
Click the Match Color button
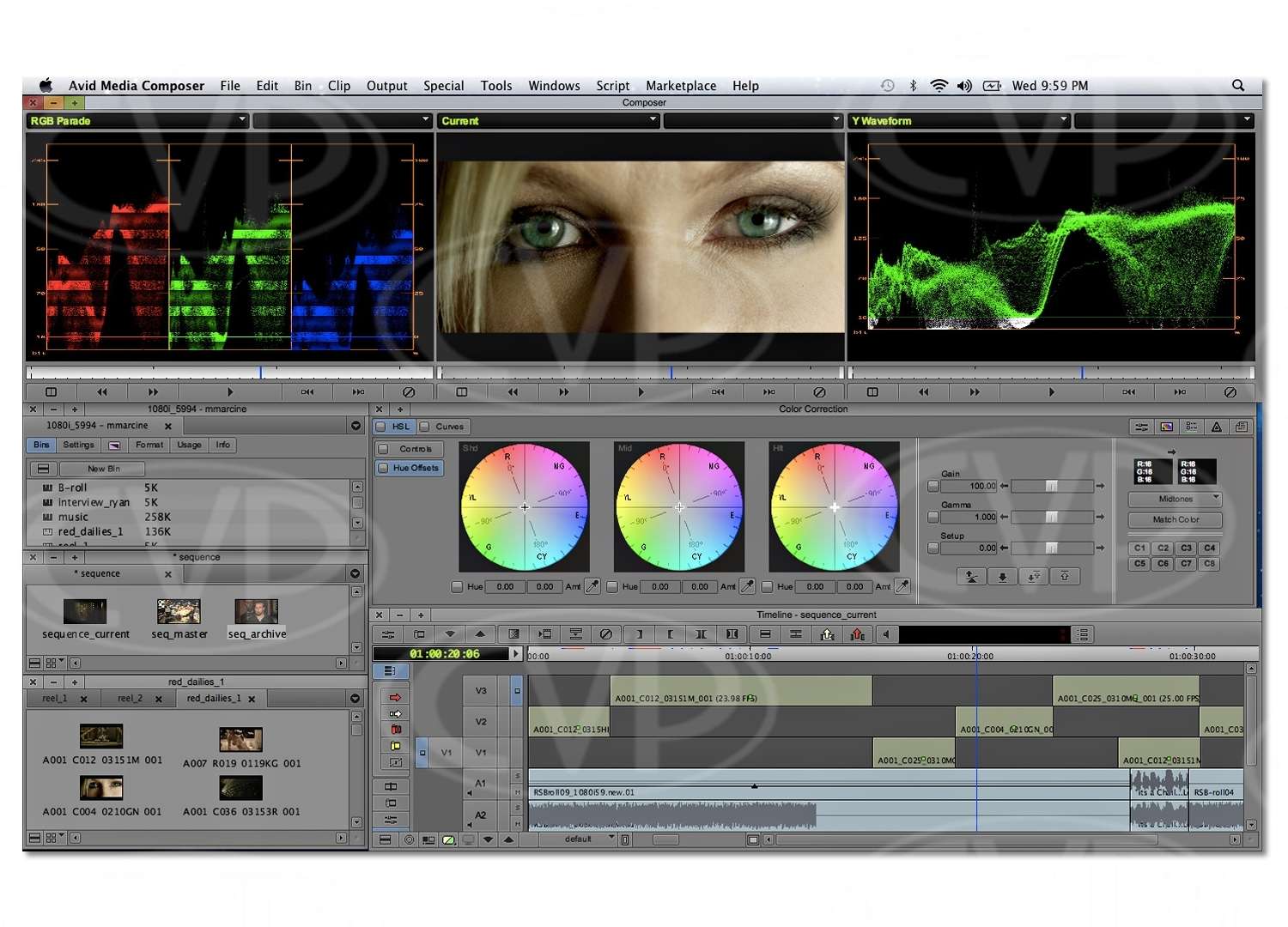tap(1175, 519)
